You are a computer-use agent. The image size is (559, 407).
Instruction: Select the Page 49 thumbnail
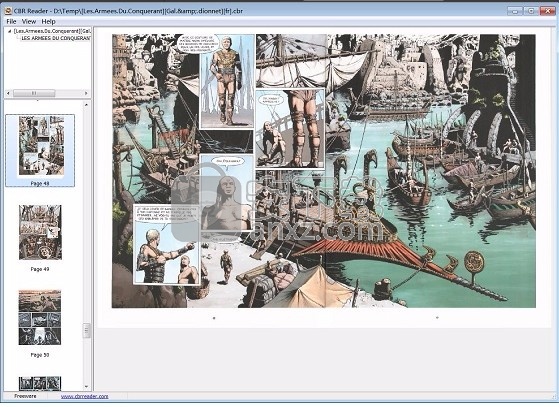tap(40, 232)
